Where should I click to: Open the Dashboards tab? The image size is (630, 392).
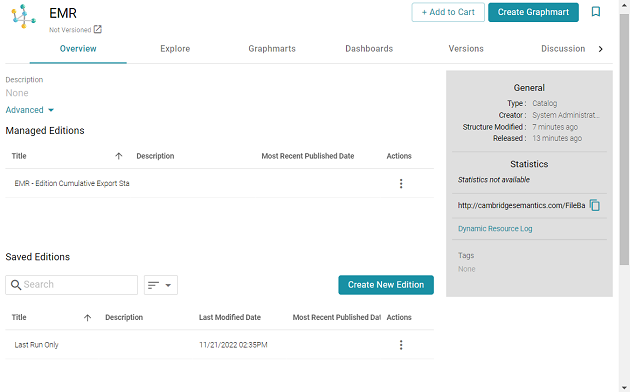click(369, 49)
